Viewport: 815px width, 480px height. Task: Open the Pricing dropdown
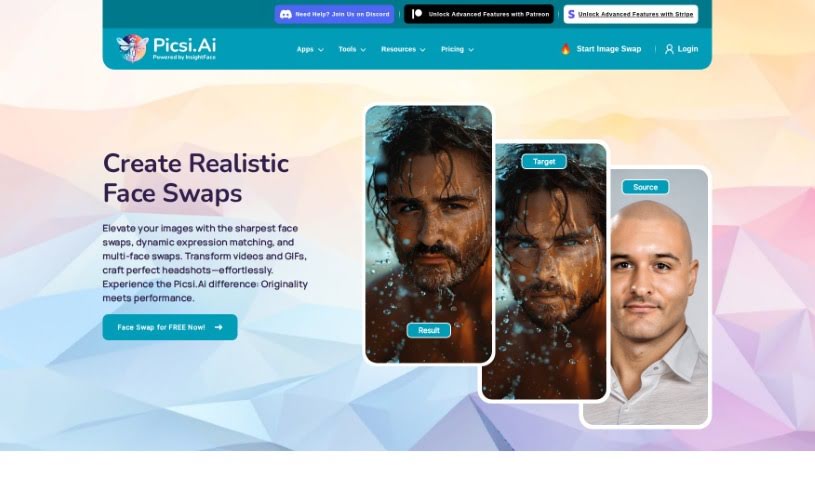pos(457,49)
